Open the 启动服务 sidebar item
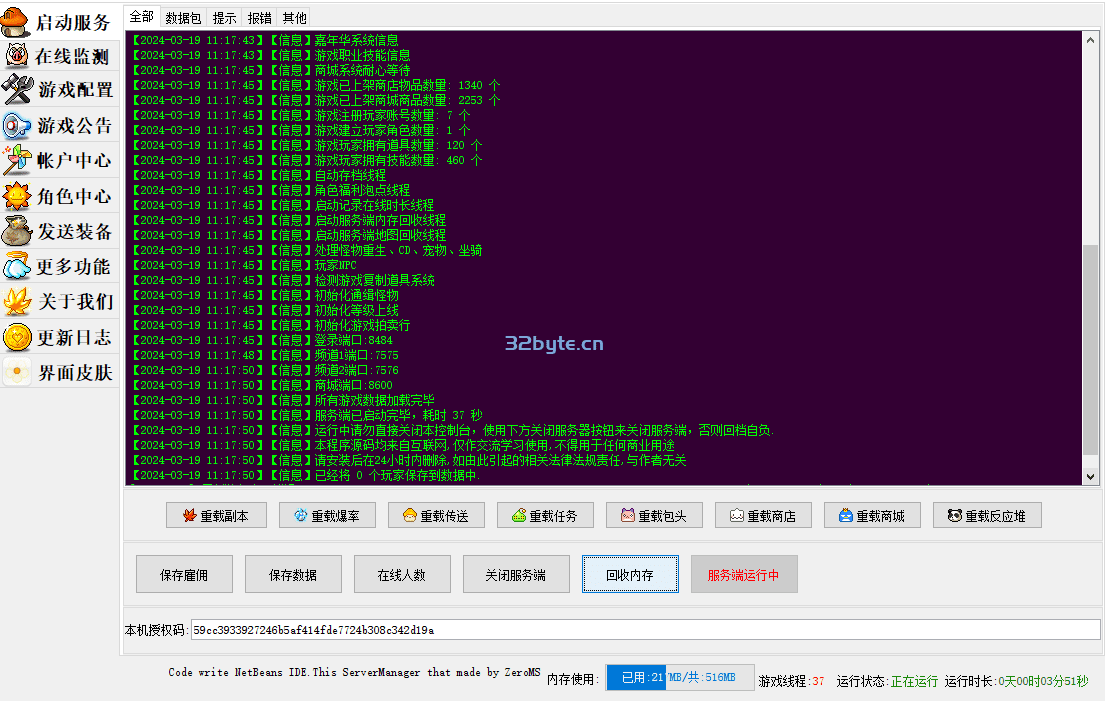The height and width of the screenshot is (701, 1105). tap(60, 22)
